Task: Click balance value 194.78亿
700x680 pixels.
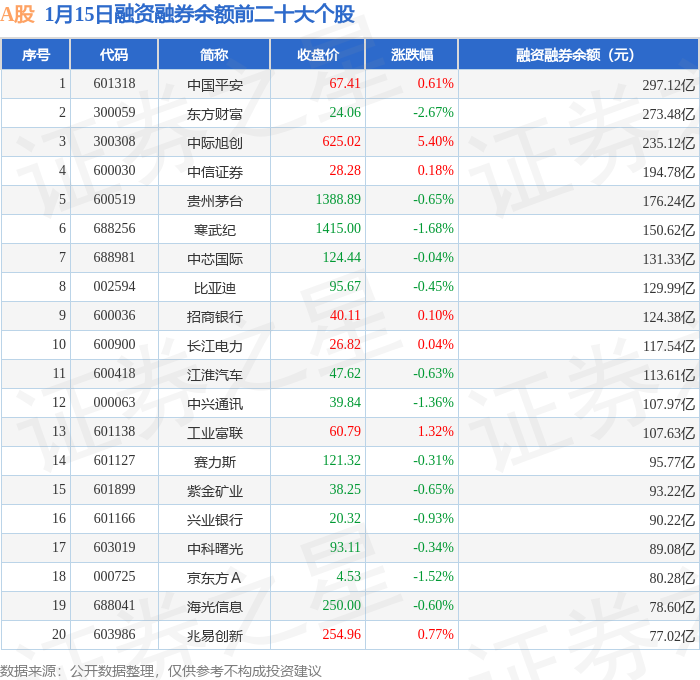Action: 668,172
